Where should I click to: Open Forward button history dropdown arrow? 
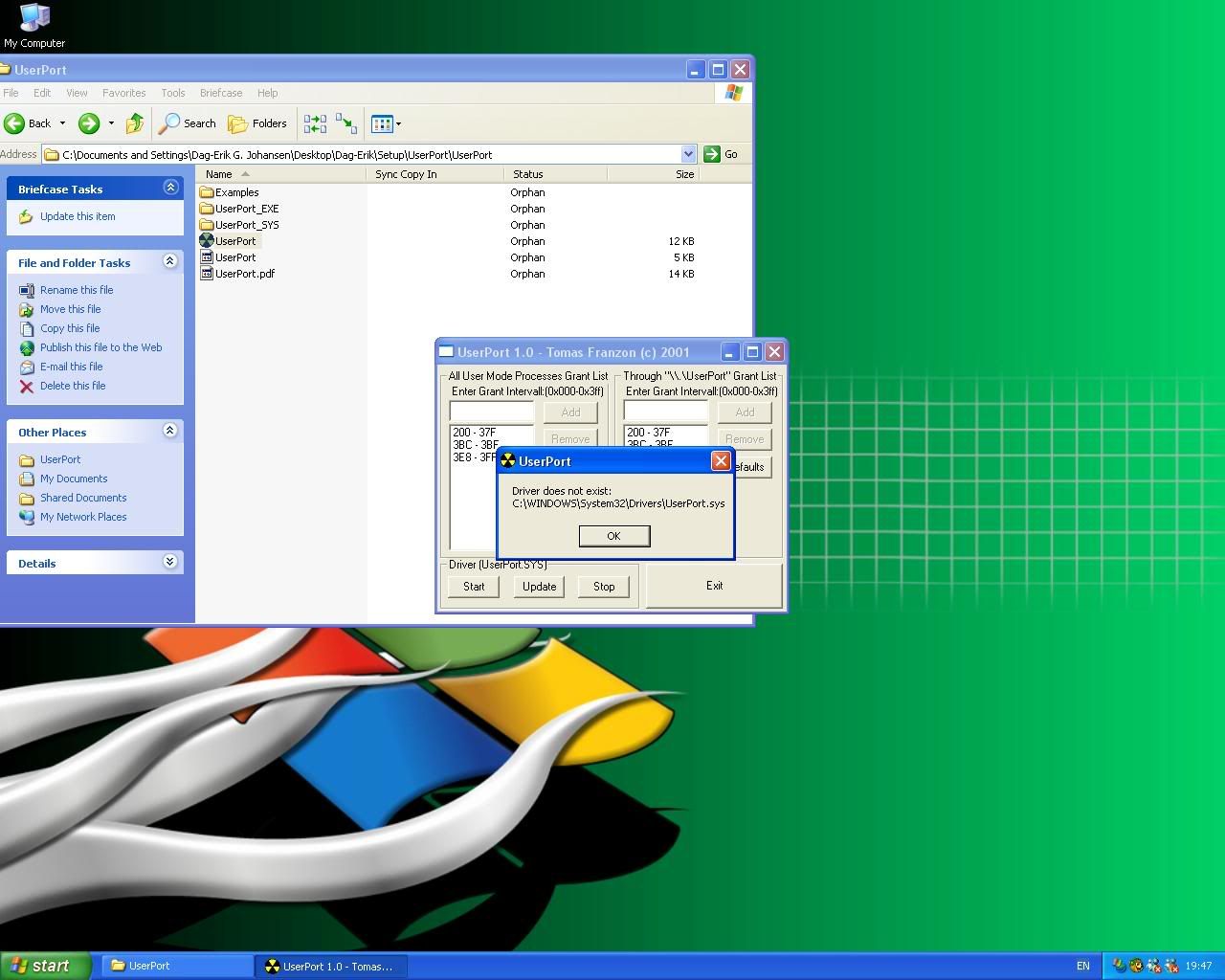click(x=111, y=123)
